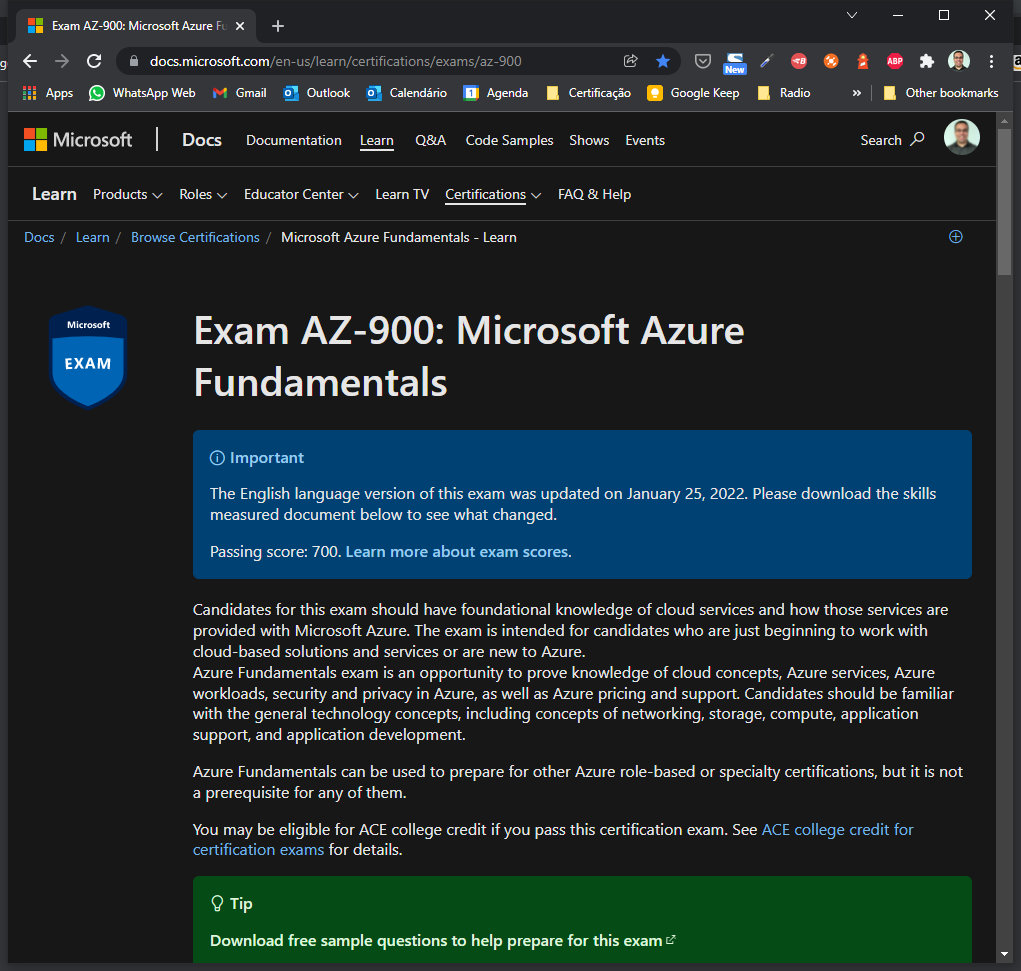Reload the current page
Viewport: 1021px width, 971px height.
point(94,61)
